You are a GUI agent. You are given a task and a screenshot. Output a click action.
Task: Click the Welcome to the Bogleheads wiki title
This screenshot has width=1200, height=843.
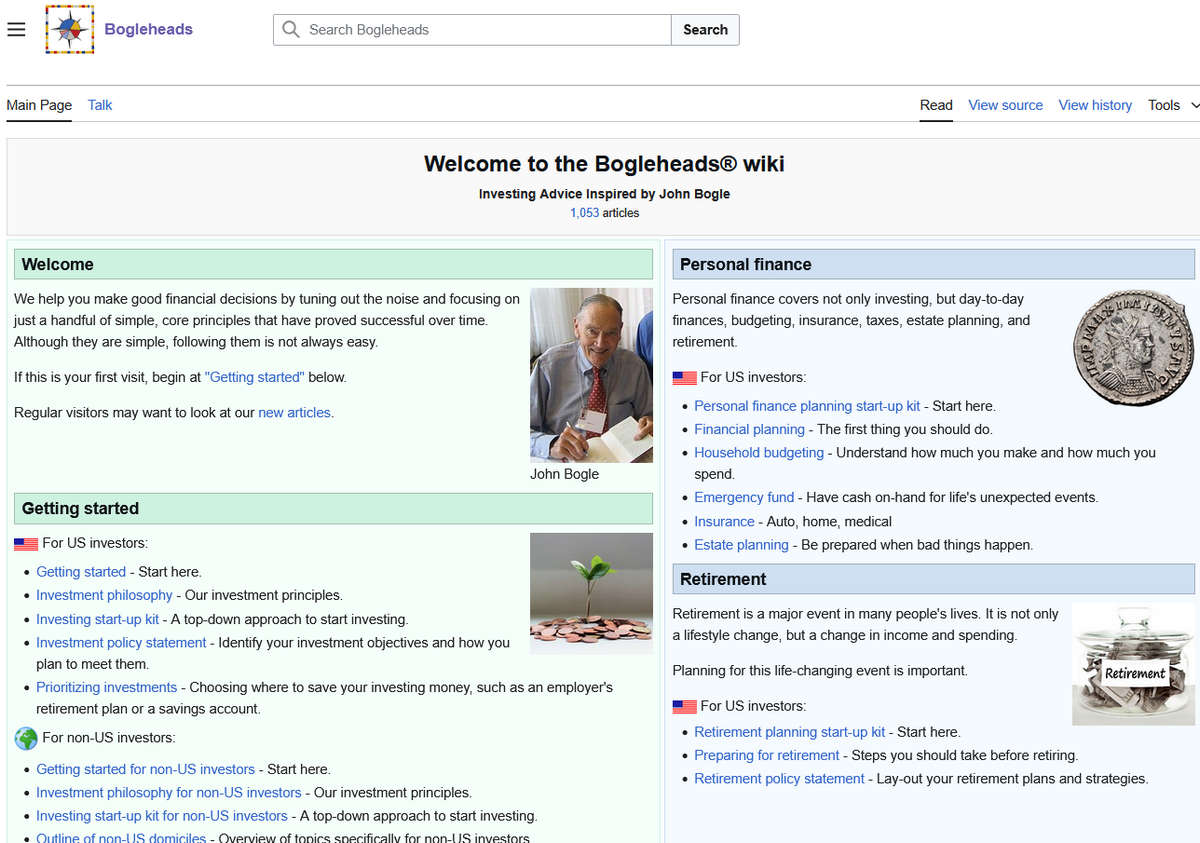click(604, 164)
